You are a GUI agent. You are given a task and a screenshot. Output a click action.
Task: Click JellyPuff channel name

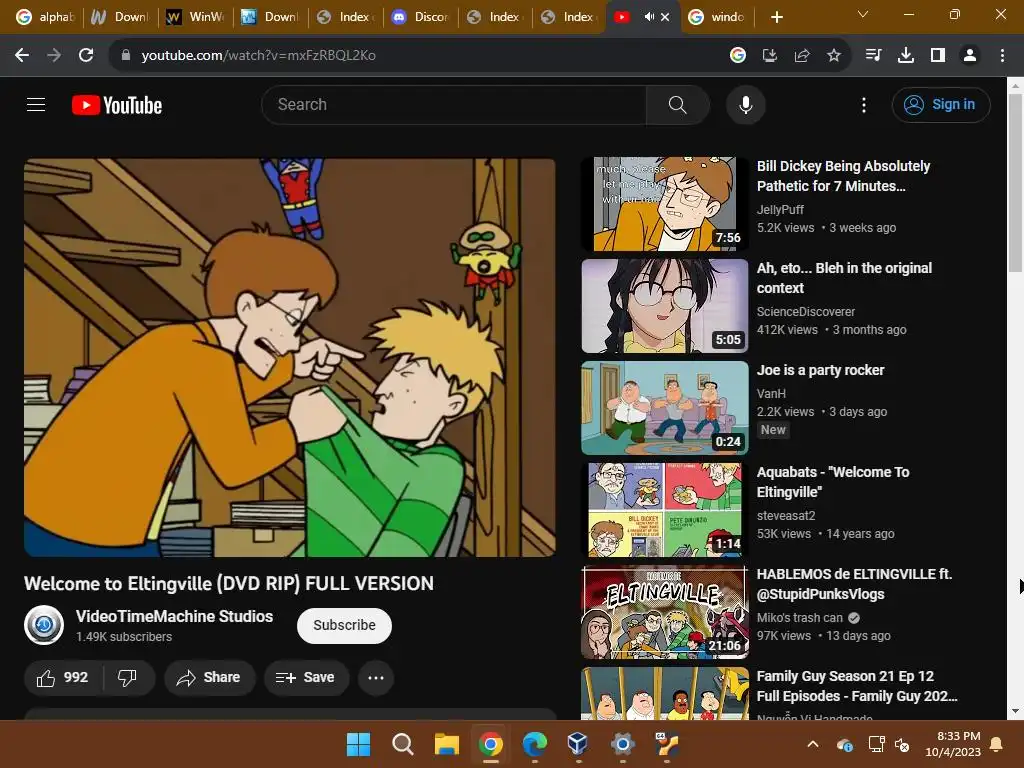tap(780, 210)
